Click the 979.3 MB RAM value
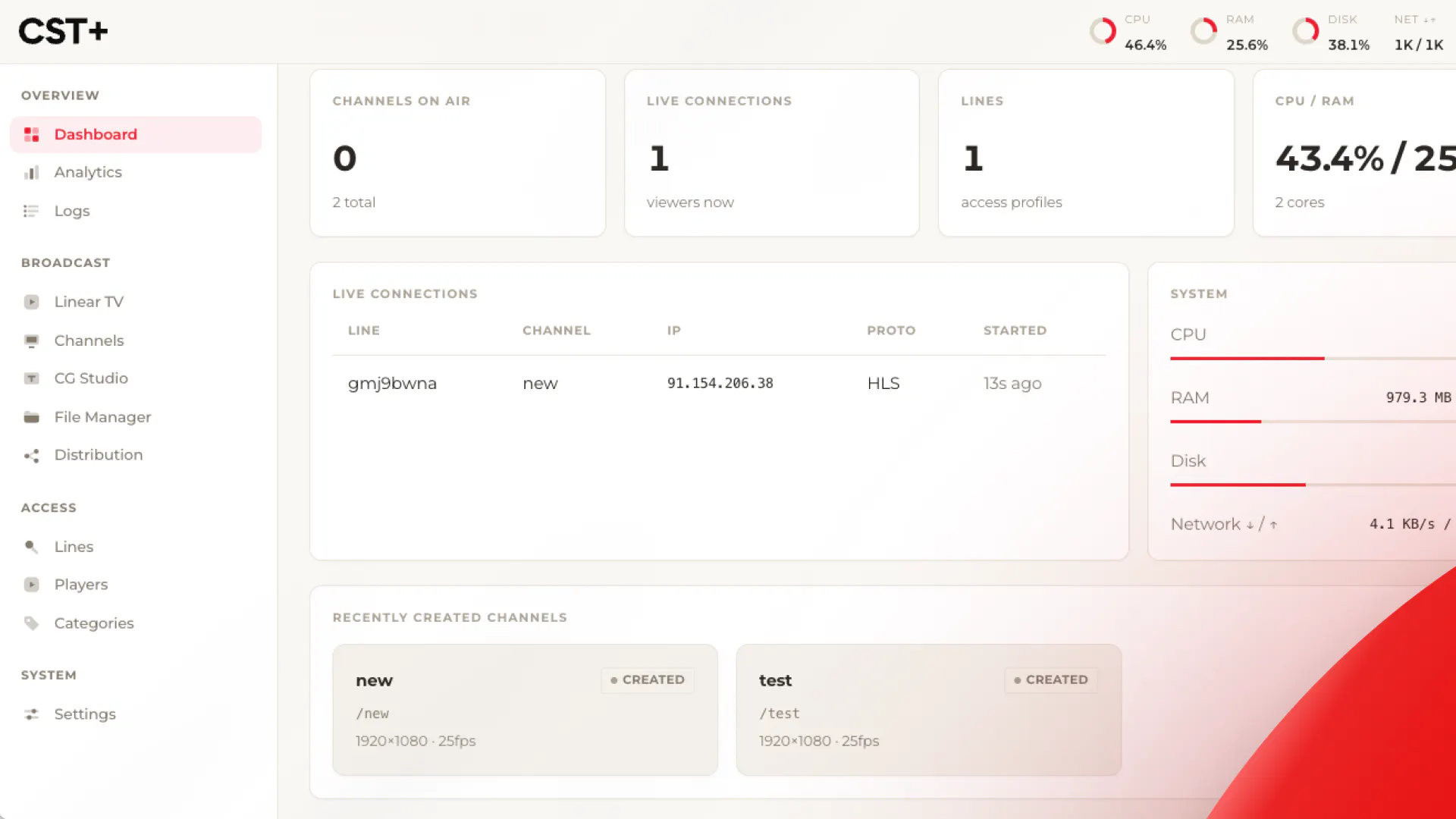Viewport: 1456px width, 819px height. tap(1419, 397)
